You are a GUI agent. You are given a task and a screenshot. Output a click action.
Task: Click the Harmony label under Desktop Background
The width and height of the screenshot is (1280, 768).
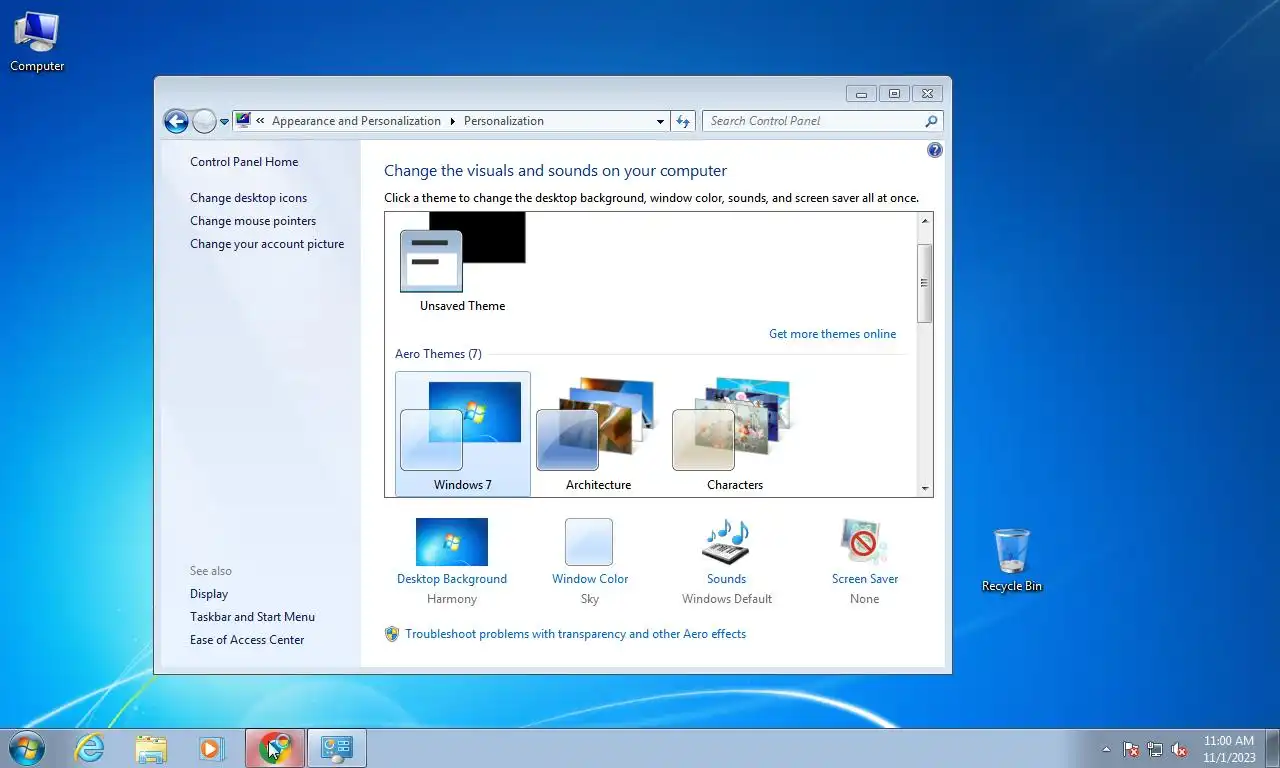click(452, 599)
